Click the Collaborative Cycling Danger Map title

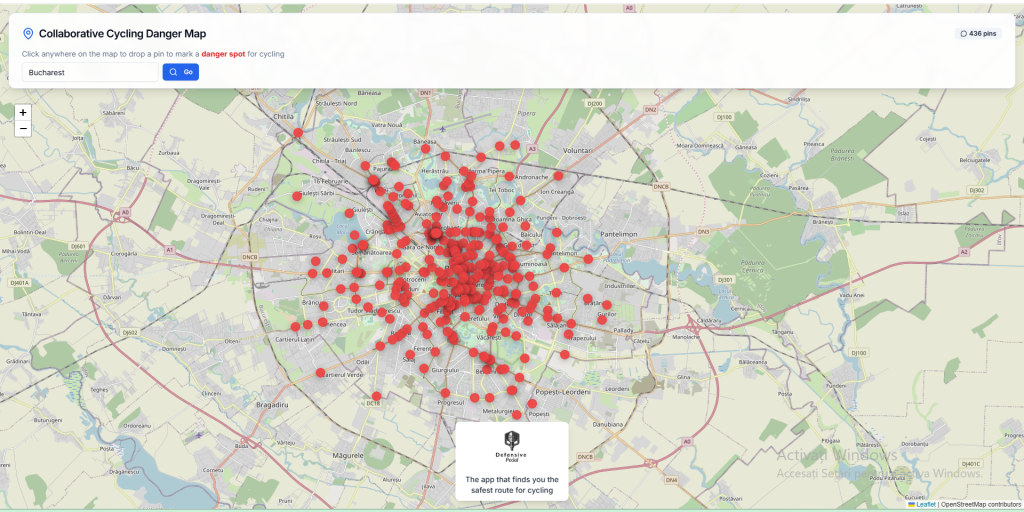tap(122, 33)
